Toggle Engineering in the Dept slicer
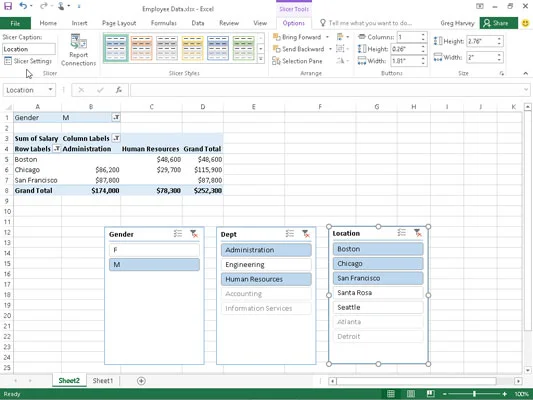Screen dimensions: 533x400 pyautogui.click(x=266, y=264)
